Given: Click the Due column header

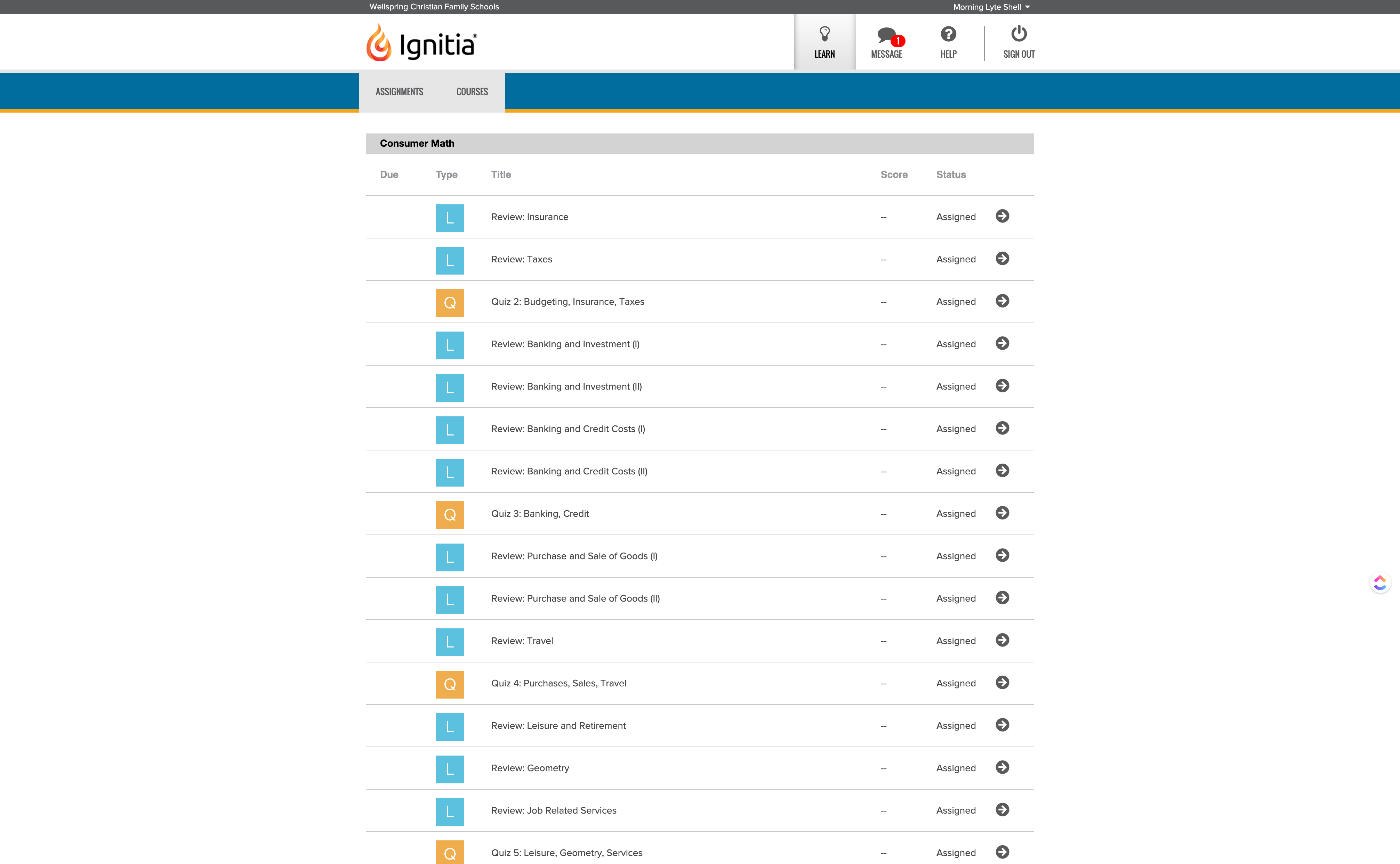Looking at the screenshot, I should (389, 175).
